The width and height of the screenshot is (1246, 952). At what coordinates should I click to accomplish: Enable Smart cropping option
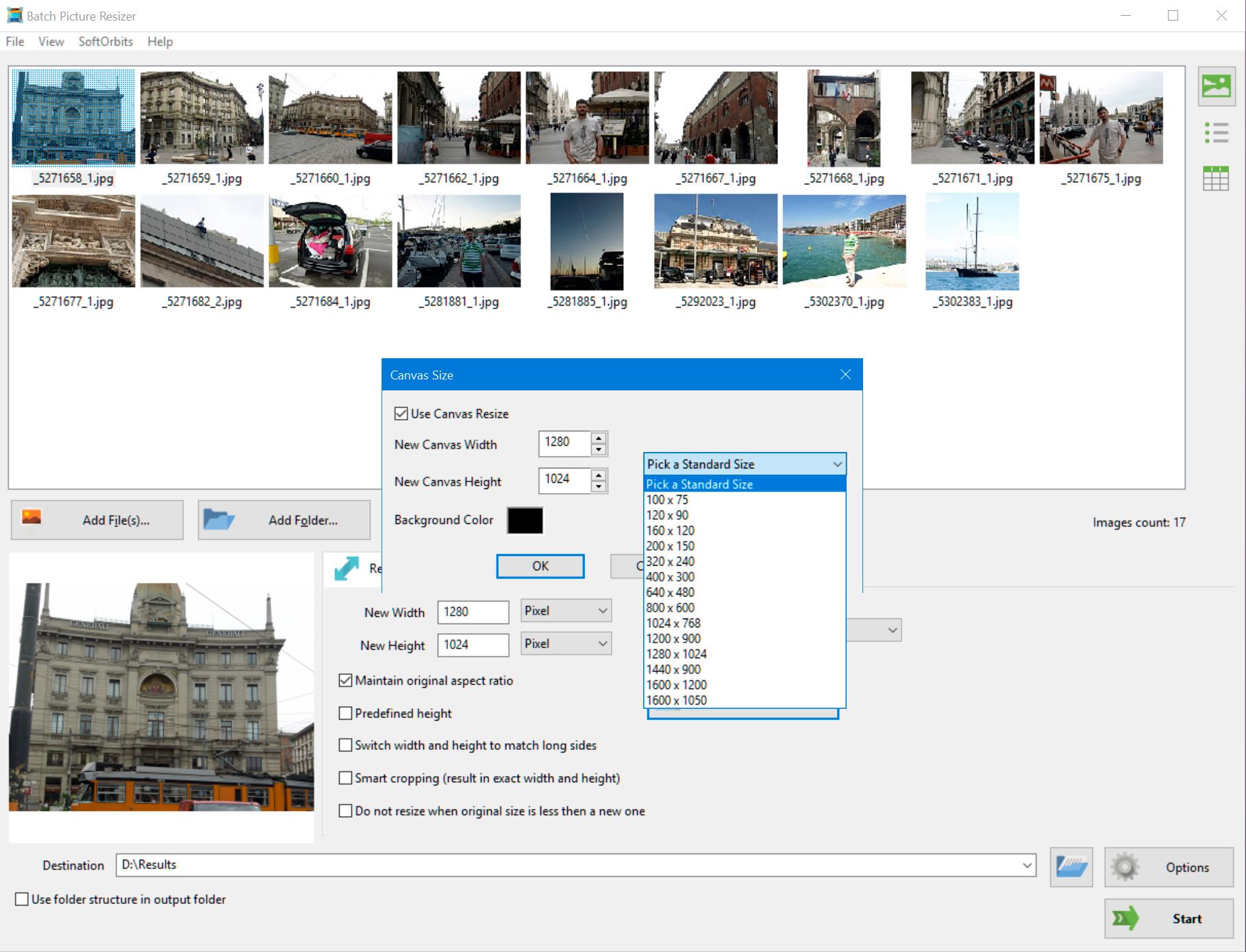(346, 778)
